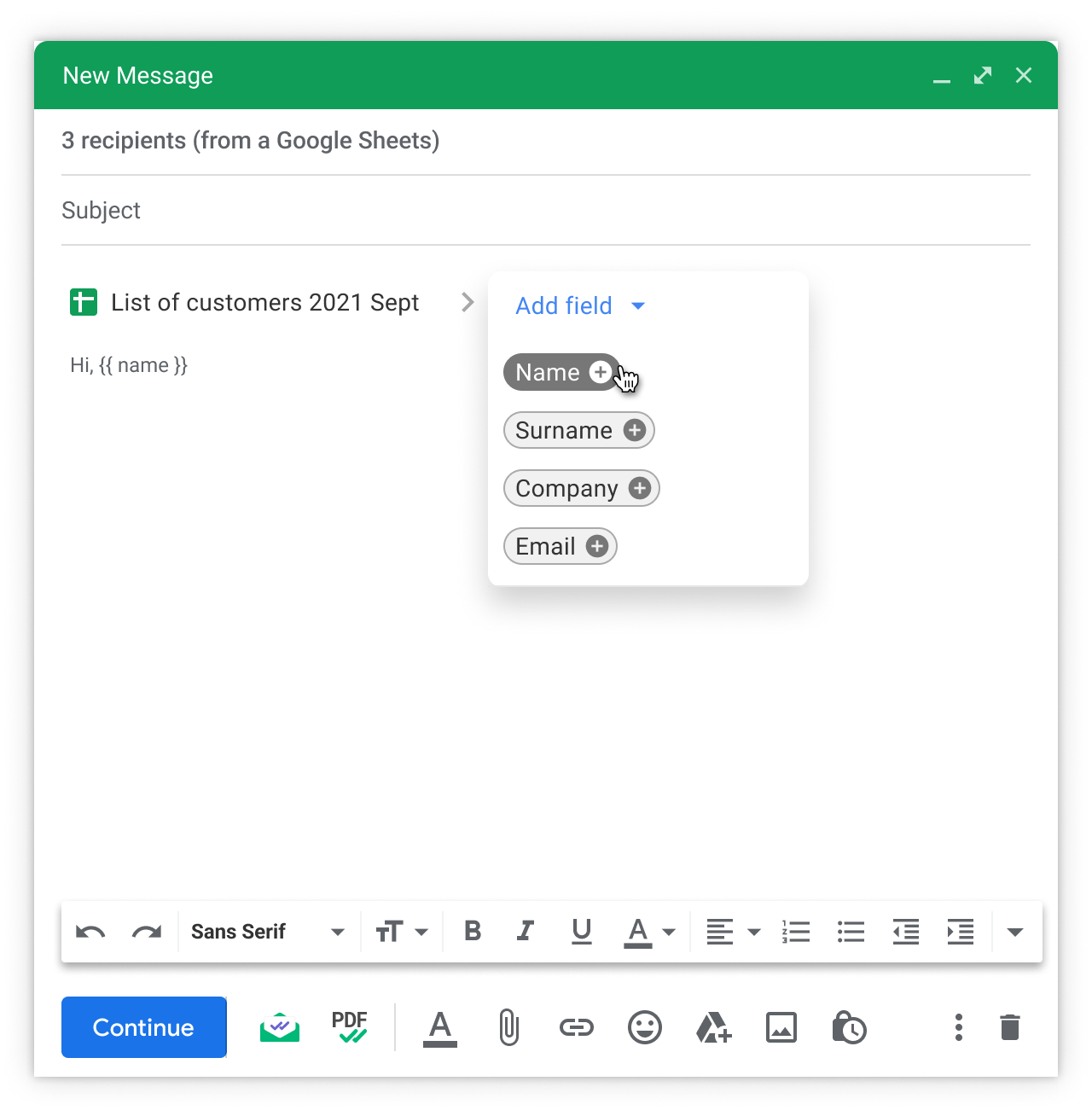Discard the draft with the trash icon
The image size is (1092, 1116).
coord(1010,1027)
